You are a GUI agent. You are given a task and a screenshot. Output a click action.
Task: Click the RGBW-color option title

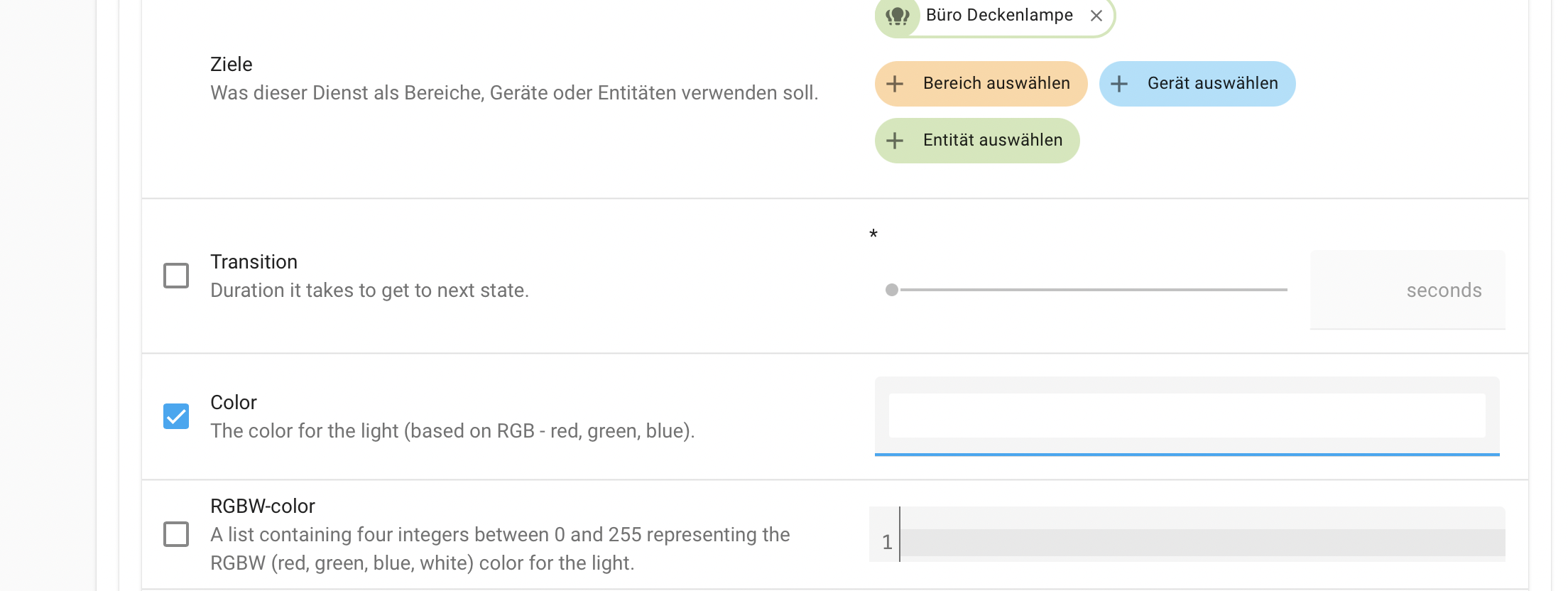262,506
